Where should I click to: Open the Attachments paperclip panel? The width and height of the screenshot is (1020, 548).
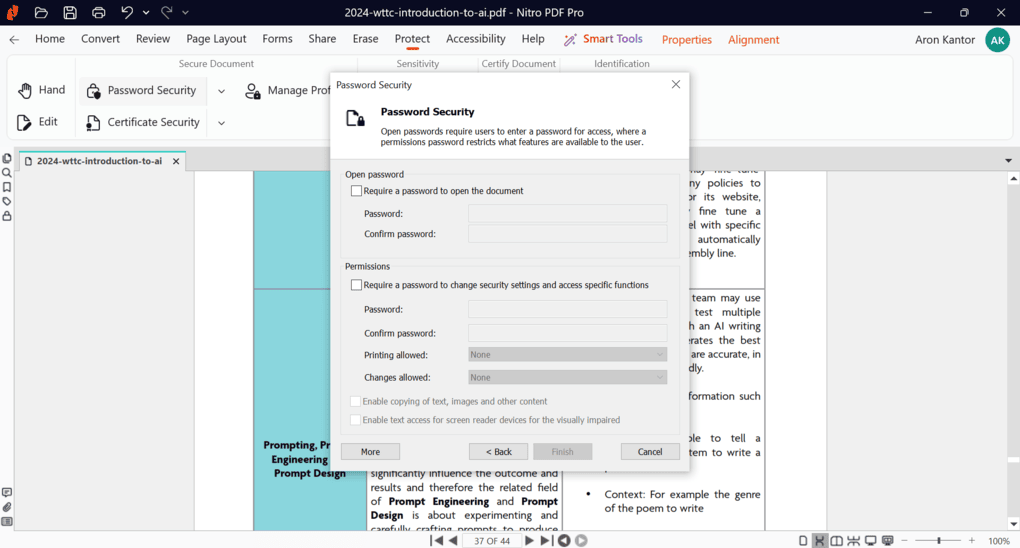(7, 507)
